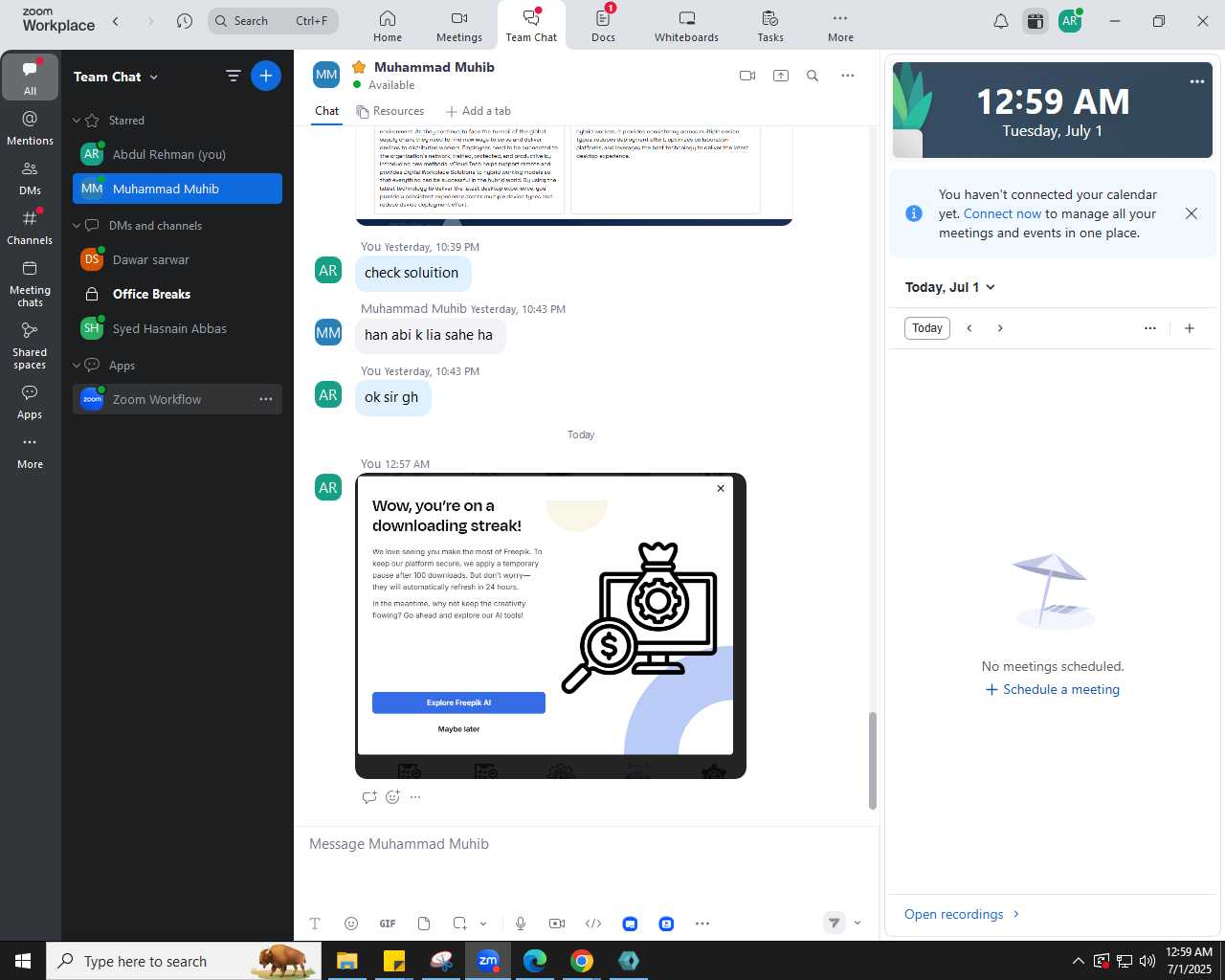Go to next day in calendar
This screenshot has width=1225, height=980.
click(1000, 328)
